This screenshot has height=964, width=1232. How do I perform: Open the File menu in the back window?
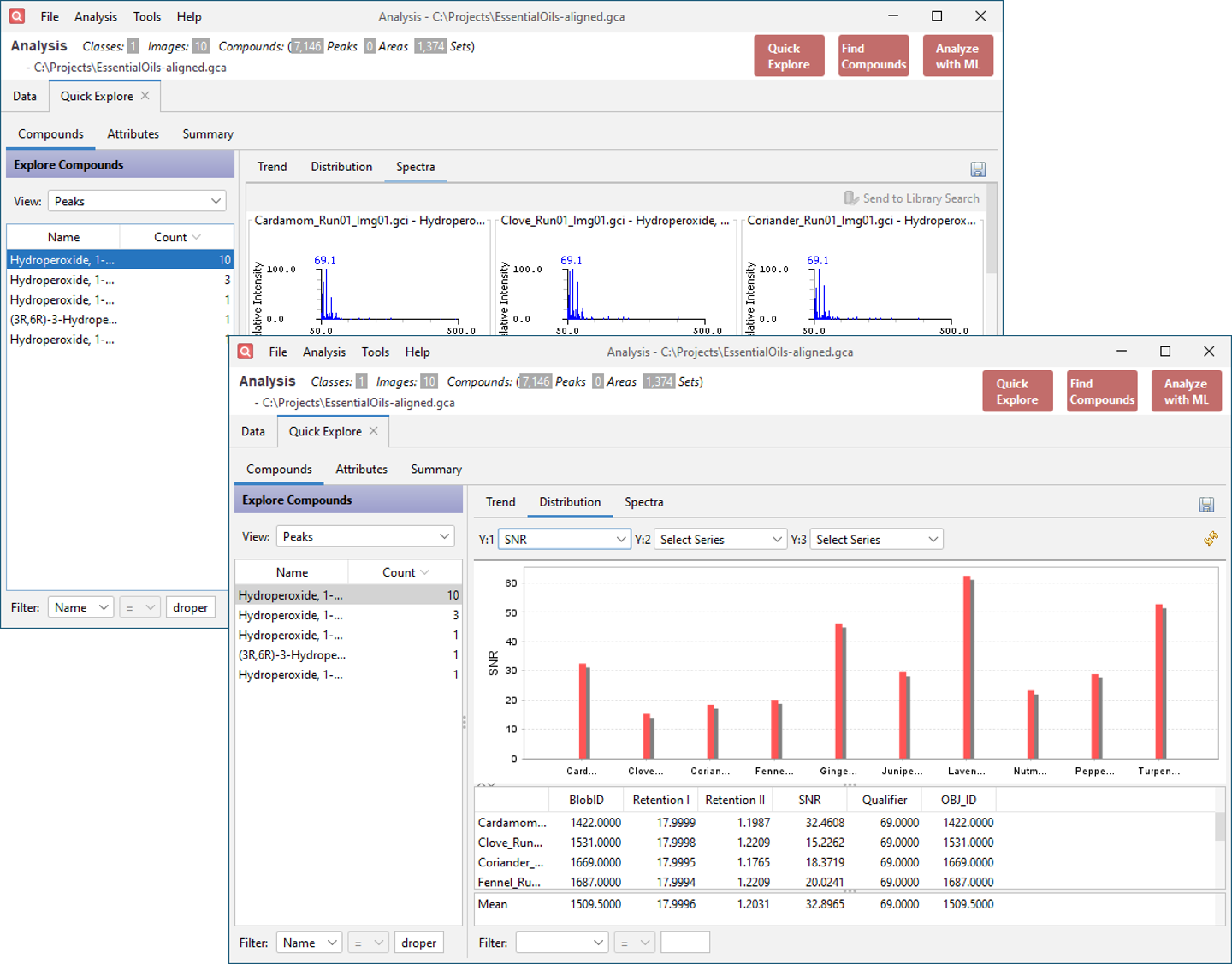[50, 16]
